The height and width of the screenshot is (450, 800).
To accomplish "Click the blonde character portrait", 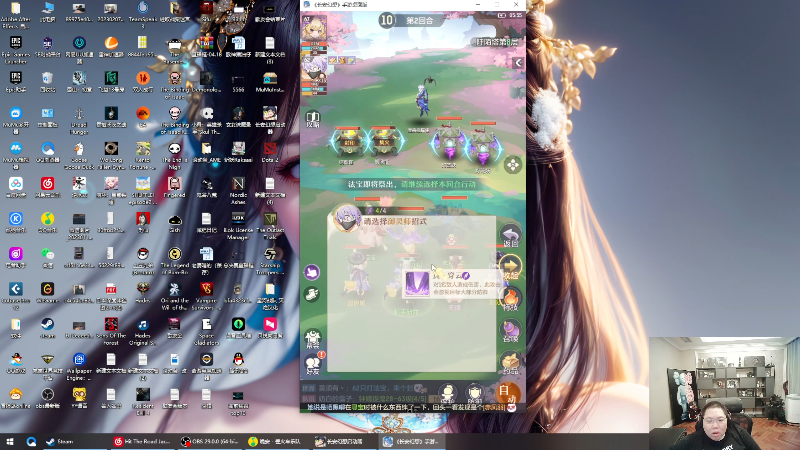I will pos(314,29).
